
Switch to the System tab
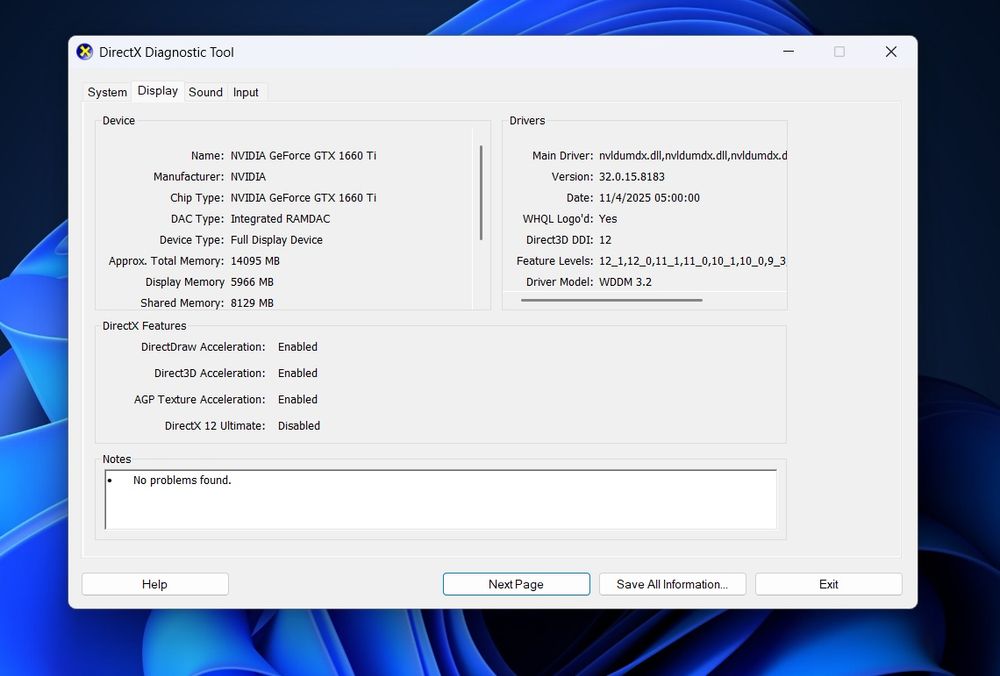click(x=107, y=92)
